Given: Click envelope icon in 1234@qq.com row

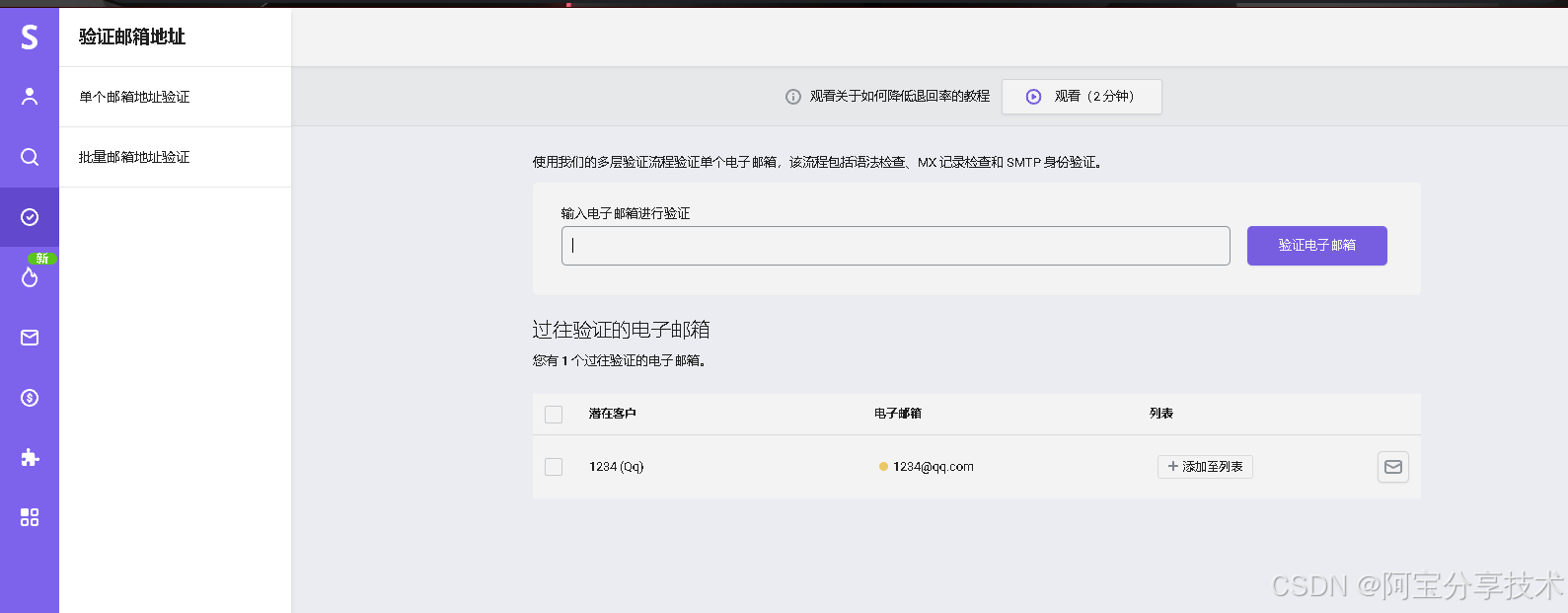Looking at the screenshot, I should tap(1393, 467).
